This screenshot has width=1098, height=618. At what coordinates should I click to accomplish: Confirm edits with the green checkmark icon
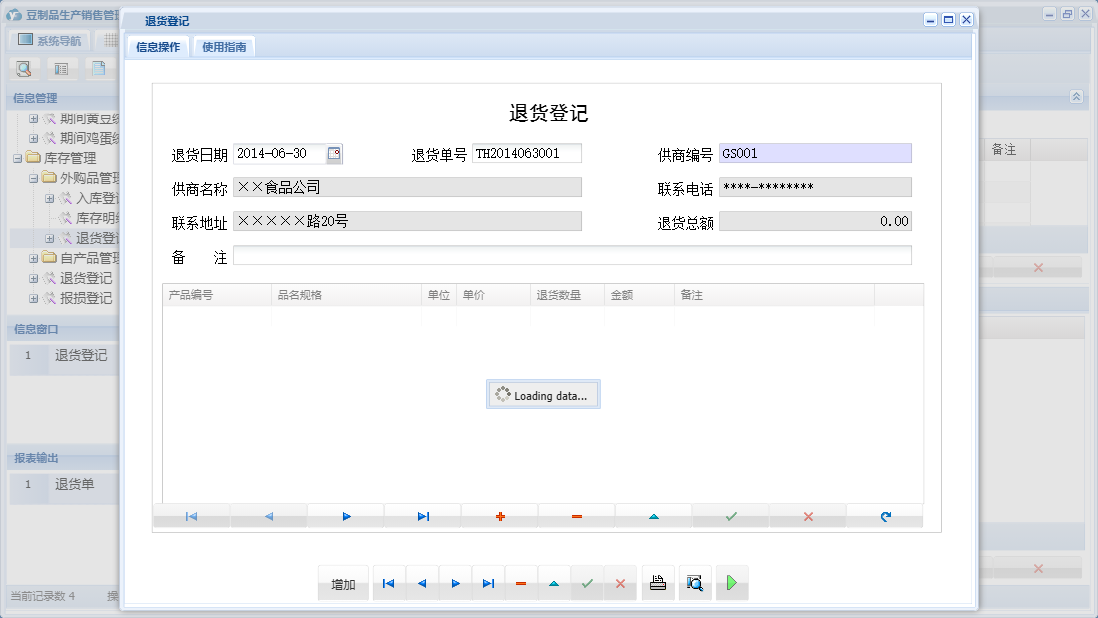(730, 515)
